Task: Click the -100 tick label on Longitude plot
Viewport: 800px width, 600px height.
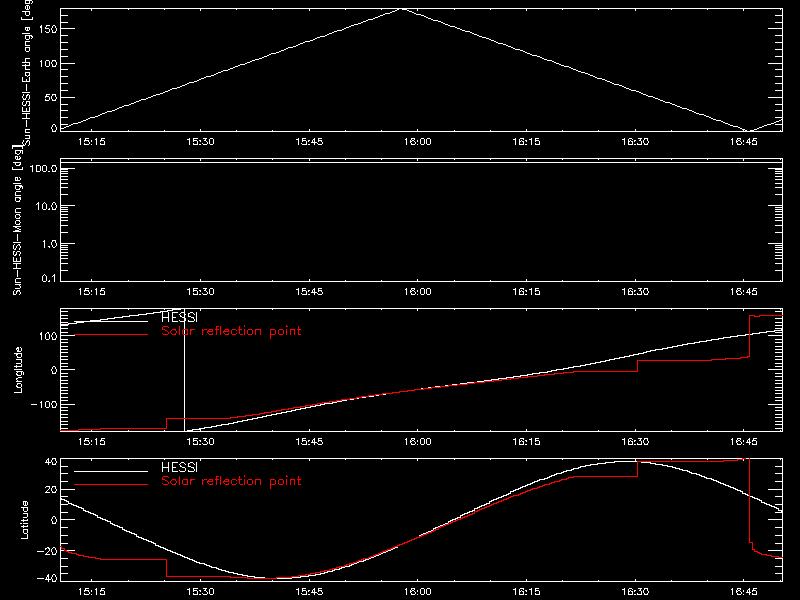Action: tap(44, 404)
